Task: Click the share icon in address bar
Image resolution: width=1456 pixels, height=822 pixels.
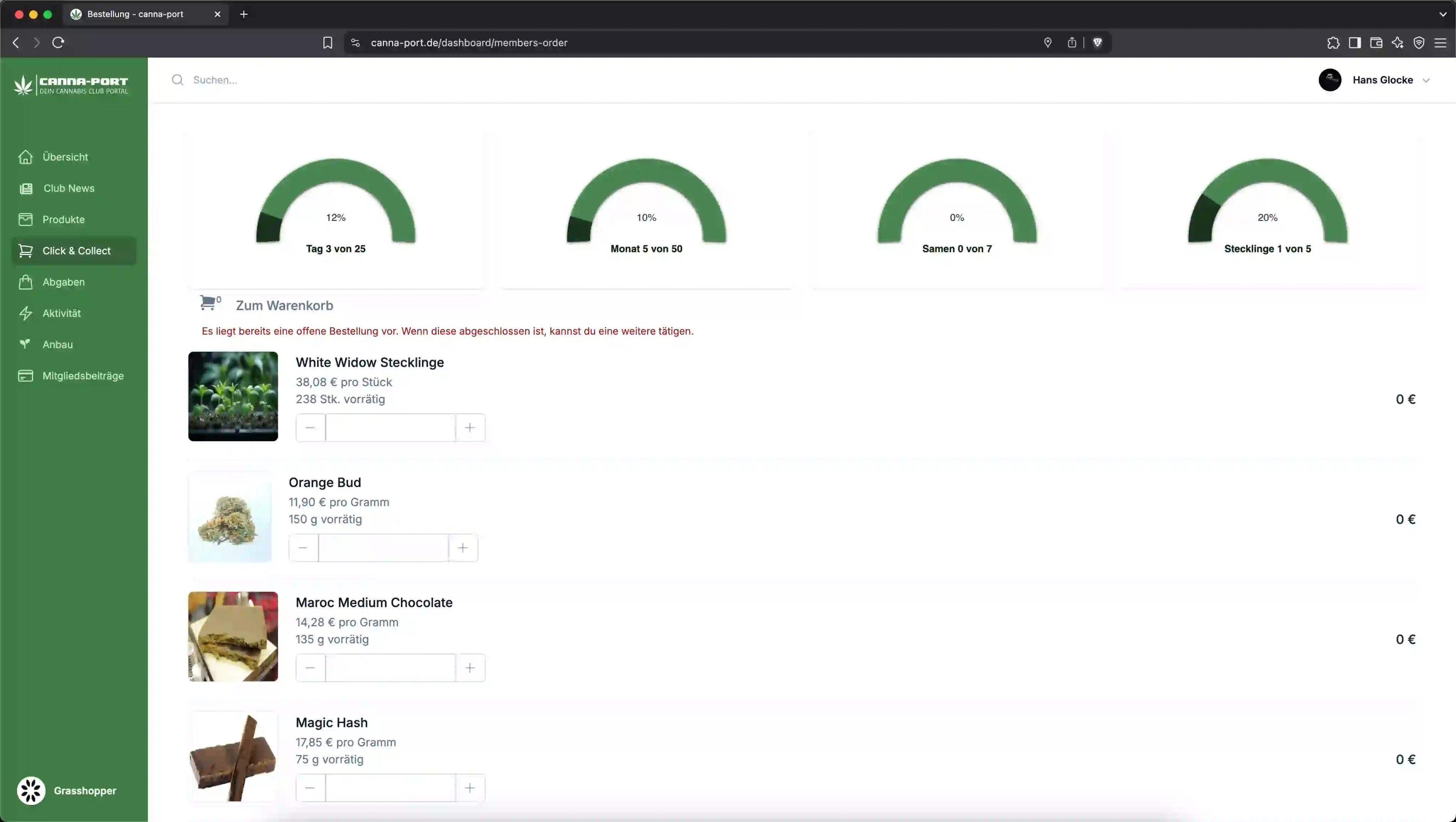Action: [1072, 42]
